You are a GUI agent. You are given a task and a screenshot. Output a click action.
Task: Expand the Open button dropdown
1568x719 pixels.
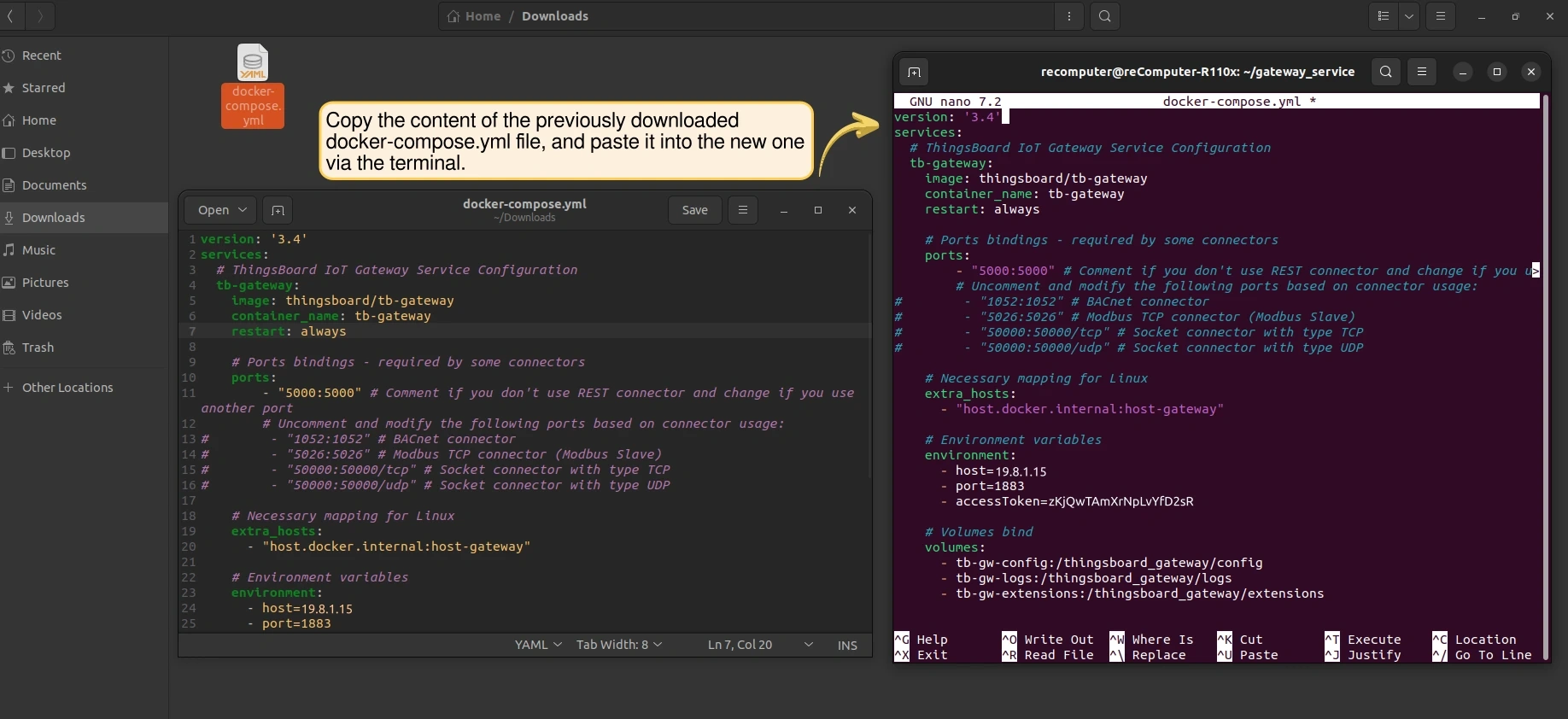click(243, 210)
